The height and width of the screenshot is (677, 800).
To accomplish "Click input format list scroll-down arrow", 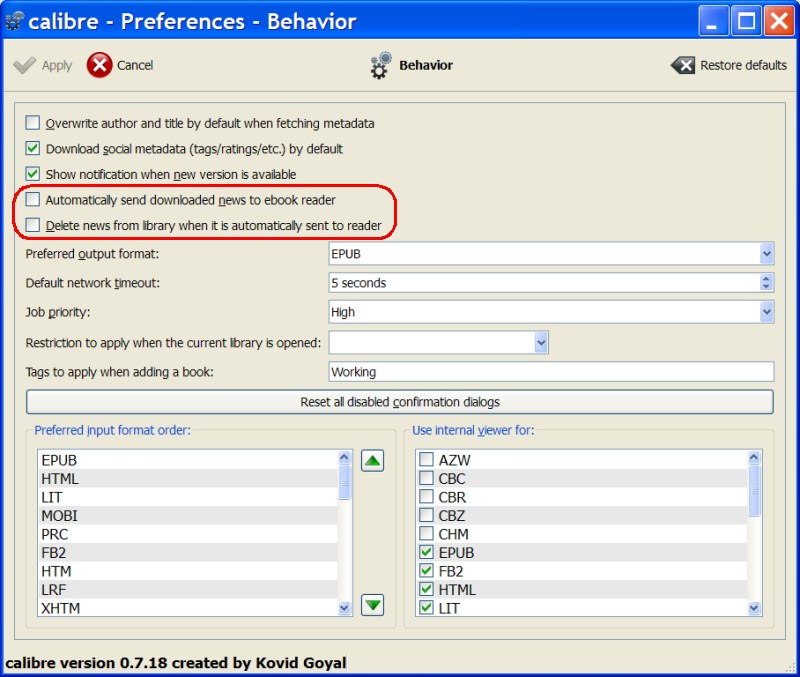I will click(345, 608).
